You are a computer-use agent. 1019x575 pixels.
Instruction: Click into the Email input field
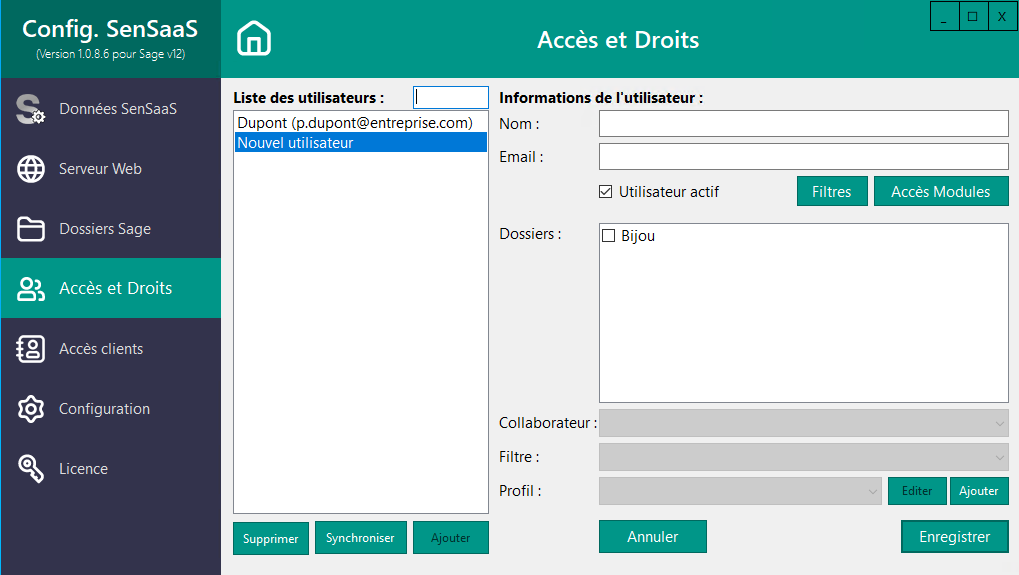[x=803, y=157]
